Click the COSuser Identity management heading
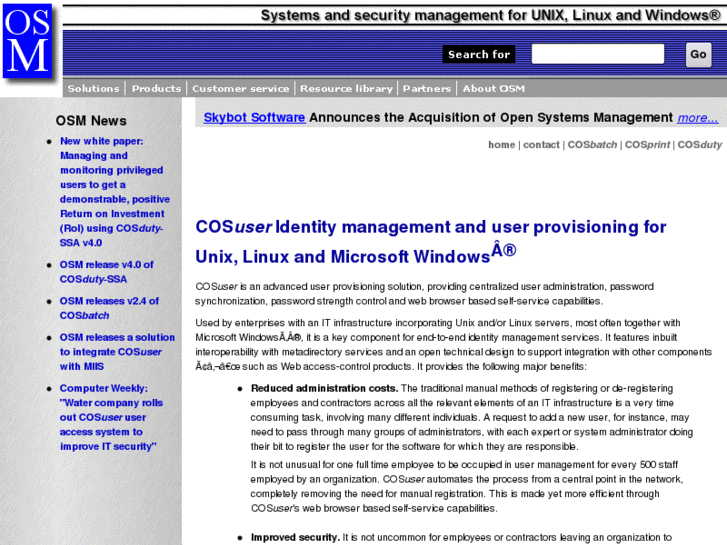 point(430,241)
